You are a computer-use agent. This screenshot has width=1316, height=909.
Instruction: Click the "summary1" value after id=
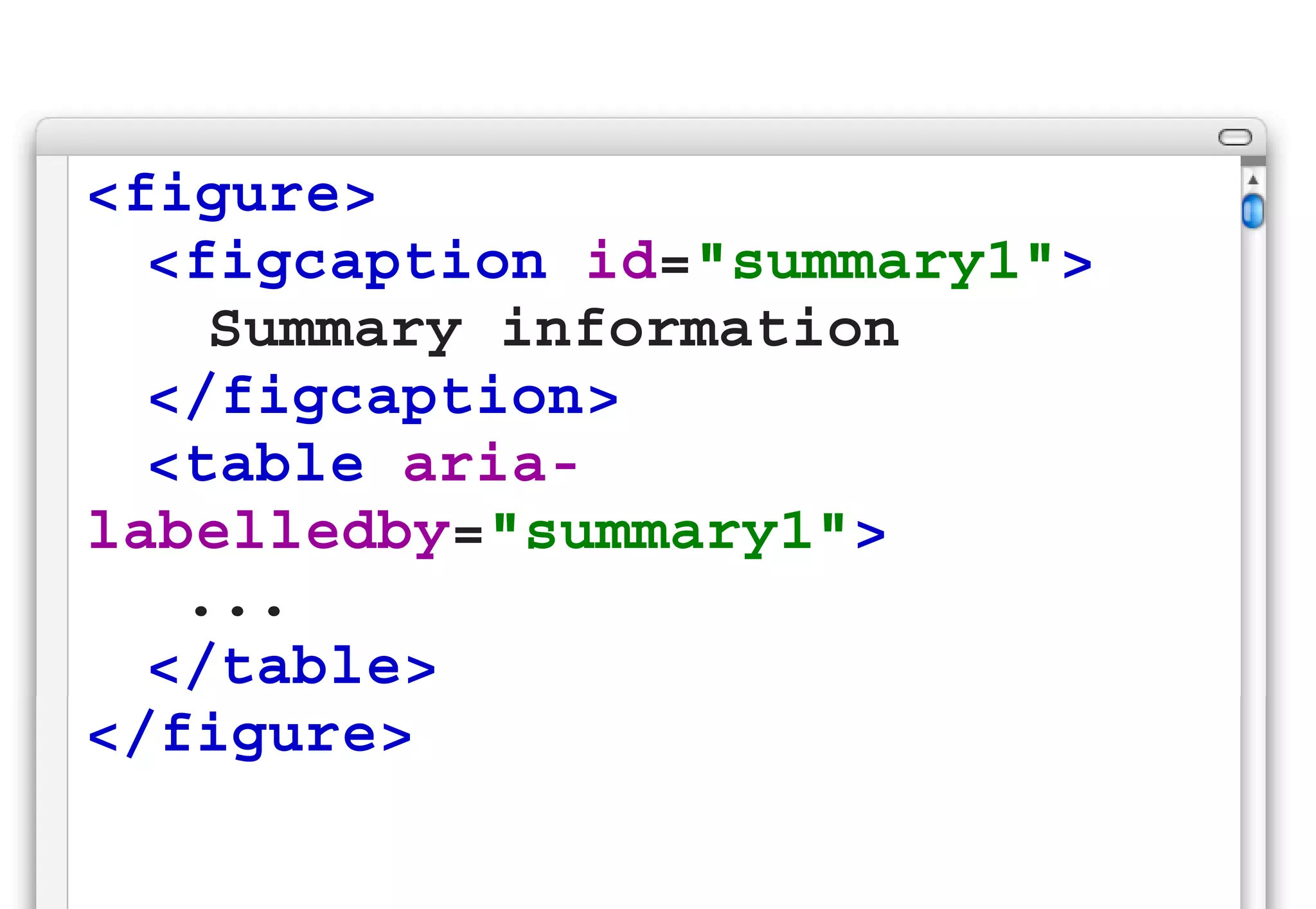pos(876,262)
